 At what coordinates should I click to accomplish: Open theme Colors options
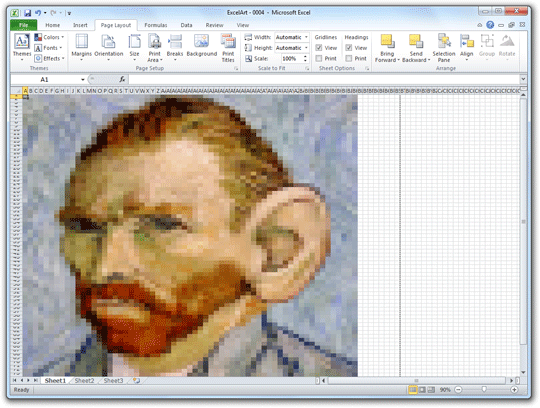click(49, 37)
